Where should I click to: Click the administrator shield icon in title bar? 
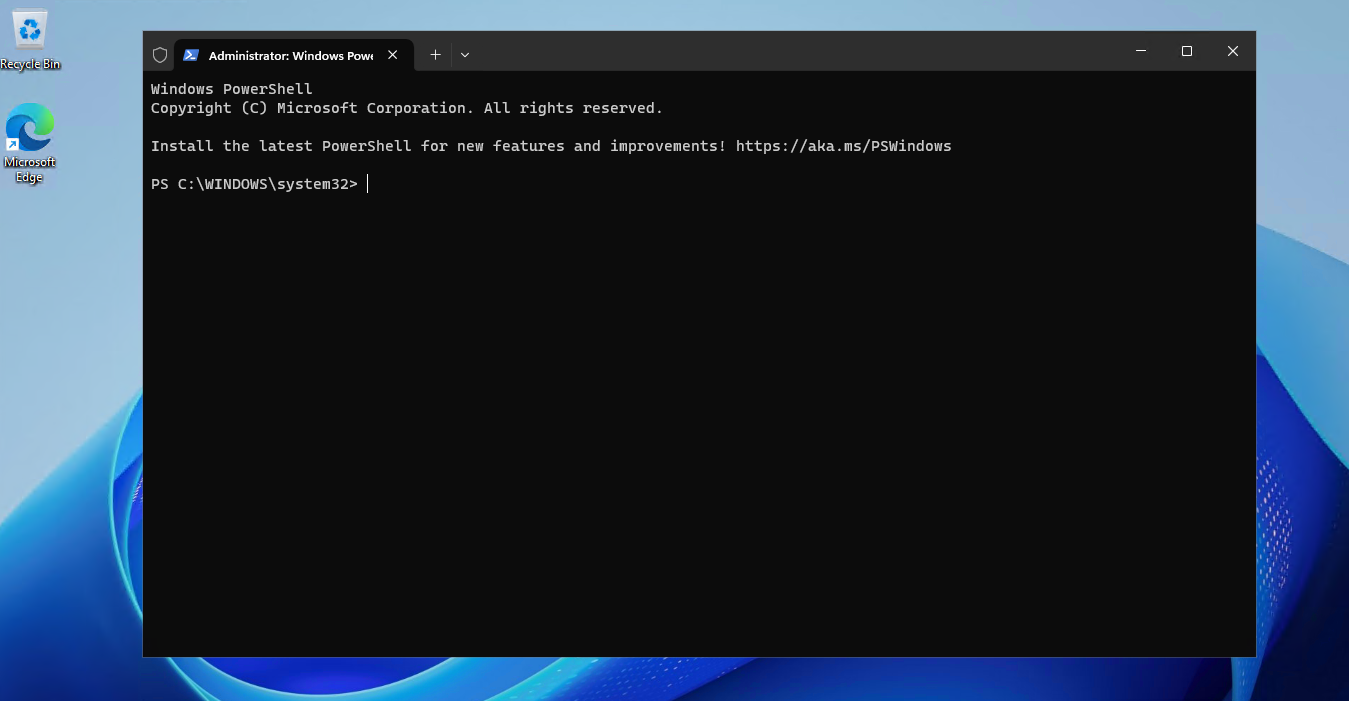tap(160, 55)
